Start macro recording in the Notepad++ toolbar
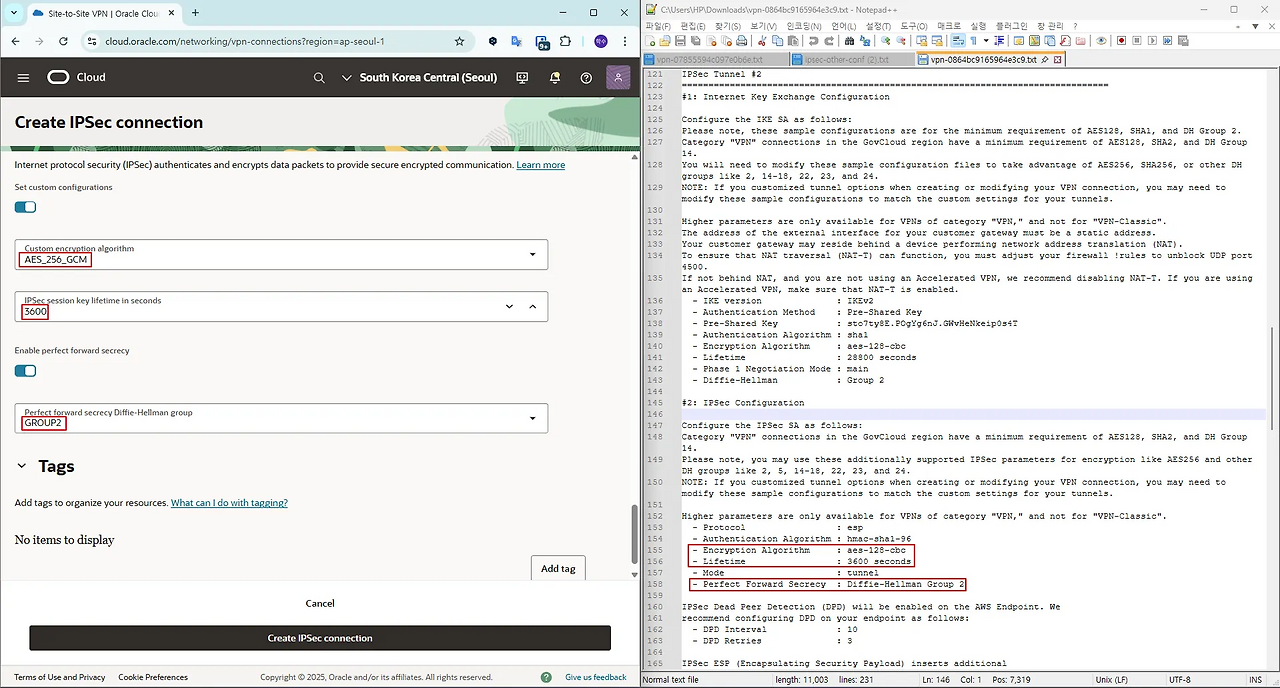Viewport: 1280px width, 688px height. click(1122, 41)
